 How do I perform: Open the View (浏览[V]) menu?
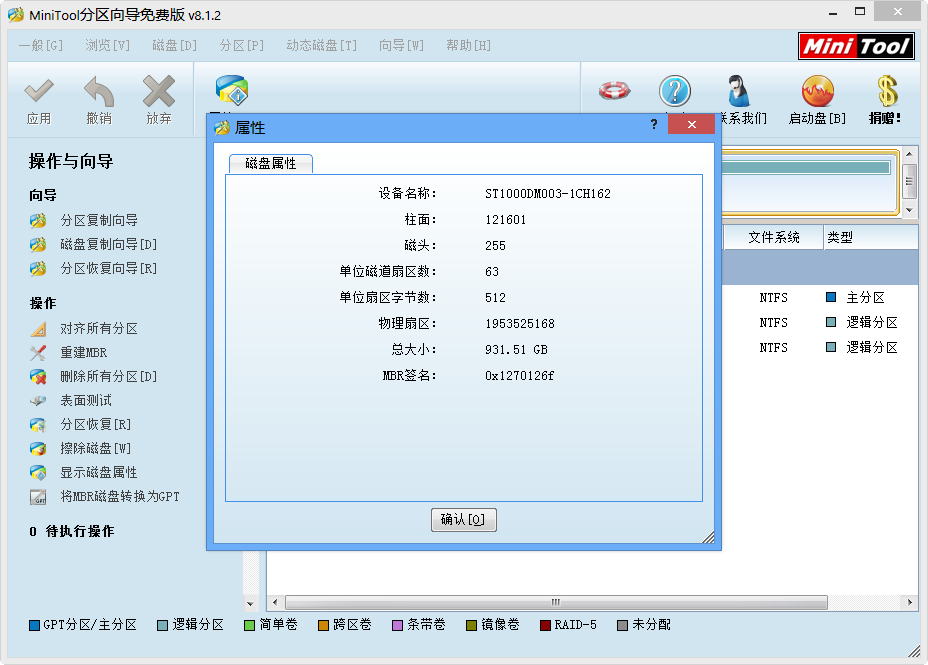(107, 46)
